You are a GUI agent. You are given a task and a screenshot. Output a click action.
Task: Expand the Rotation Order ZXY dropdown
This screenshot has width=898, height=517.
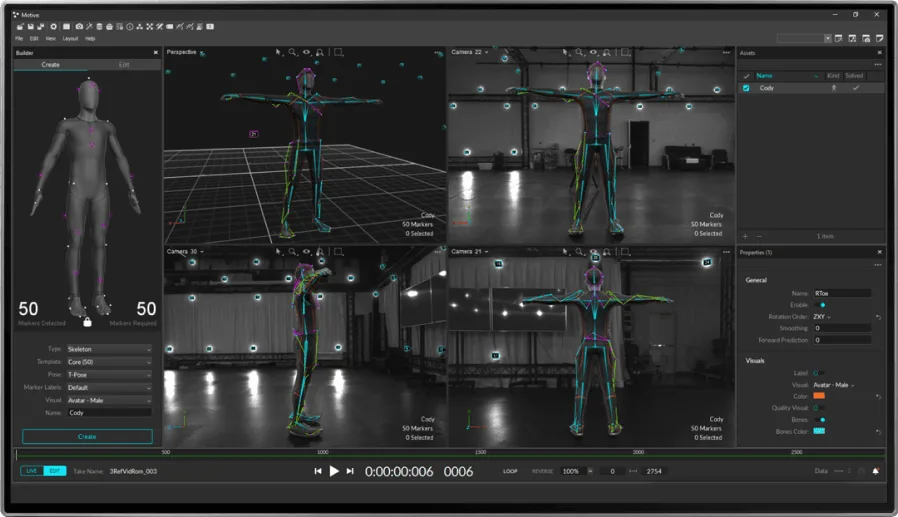pos(823,317)
